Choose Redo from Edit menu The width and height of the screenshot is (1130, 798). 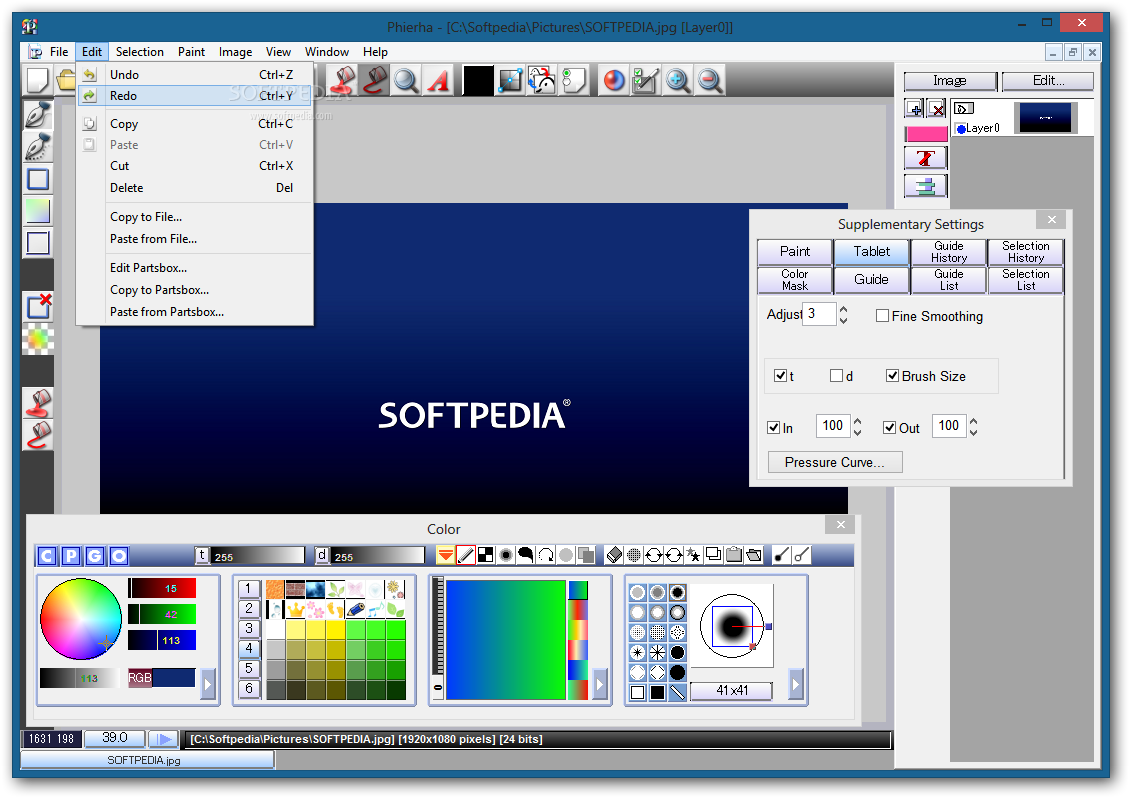coord(195,95)
